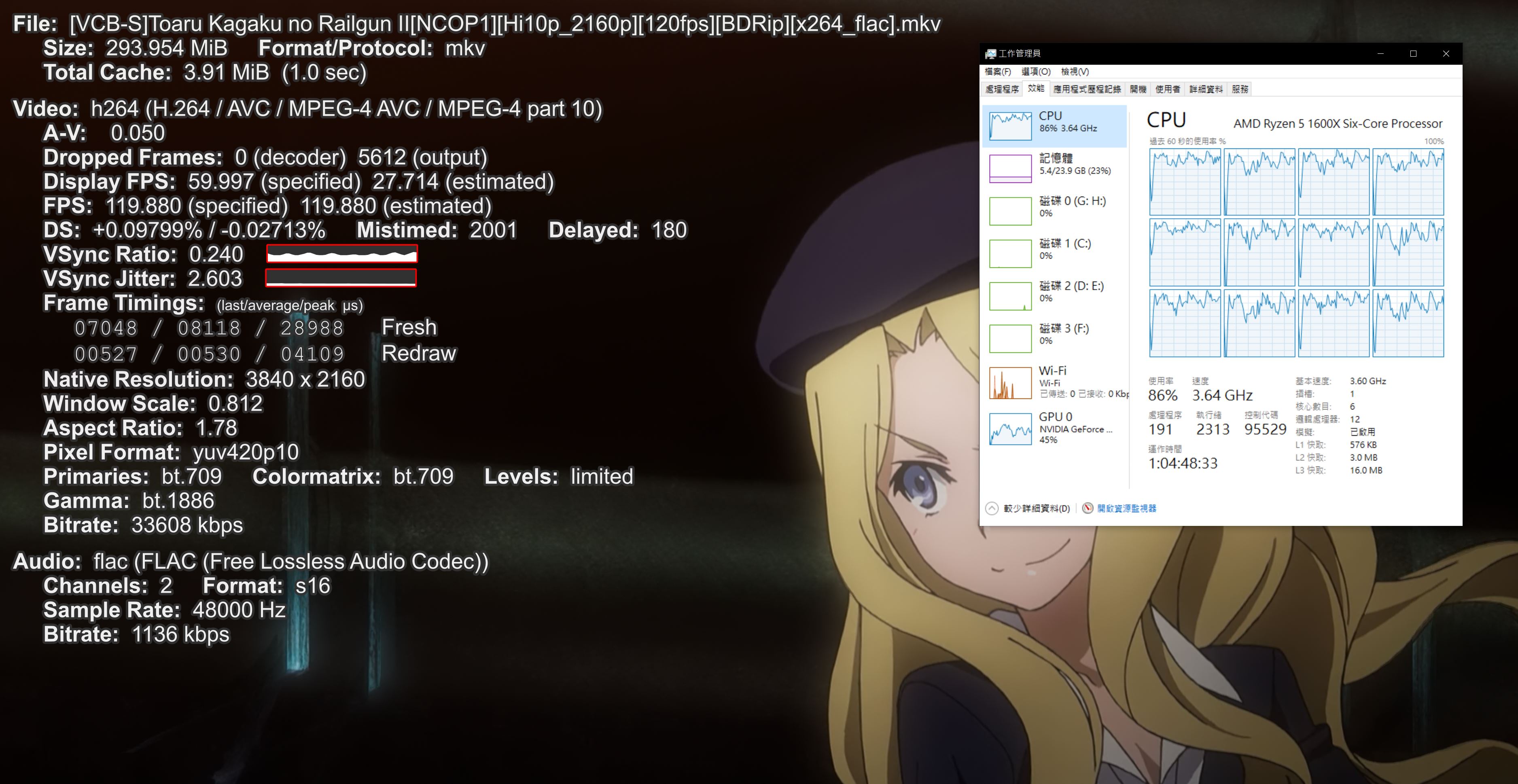
Task: Select the orange Wi-Fi activity thumbnail graph
Action: pos(1010,383)
